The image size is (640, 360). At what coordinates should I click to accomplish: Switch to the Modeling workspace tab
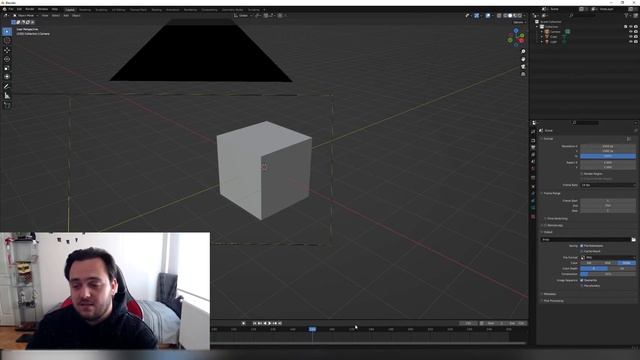point(85,9)
